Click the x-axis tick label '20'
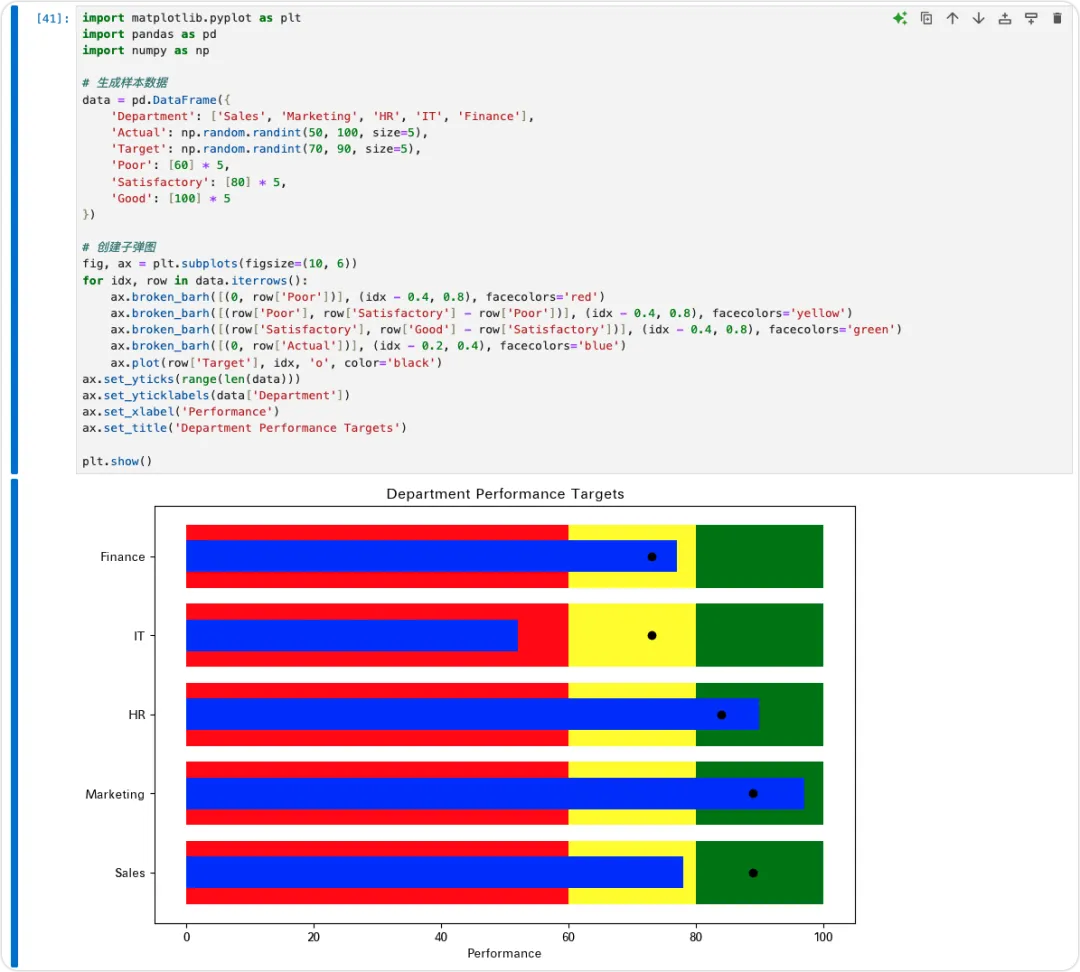This screenshot has height=972, width=1080. coord(313,937)
